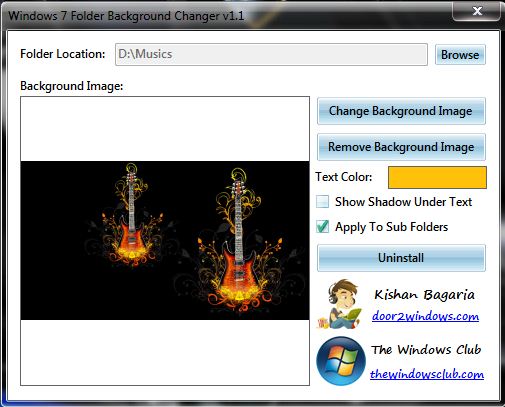Click Change Background Image button

click(401, 111)
